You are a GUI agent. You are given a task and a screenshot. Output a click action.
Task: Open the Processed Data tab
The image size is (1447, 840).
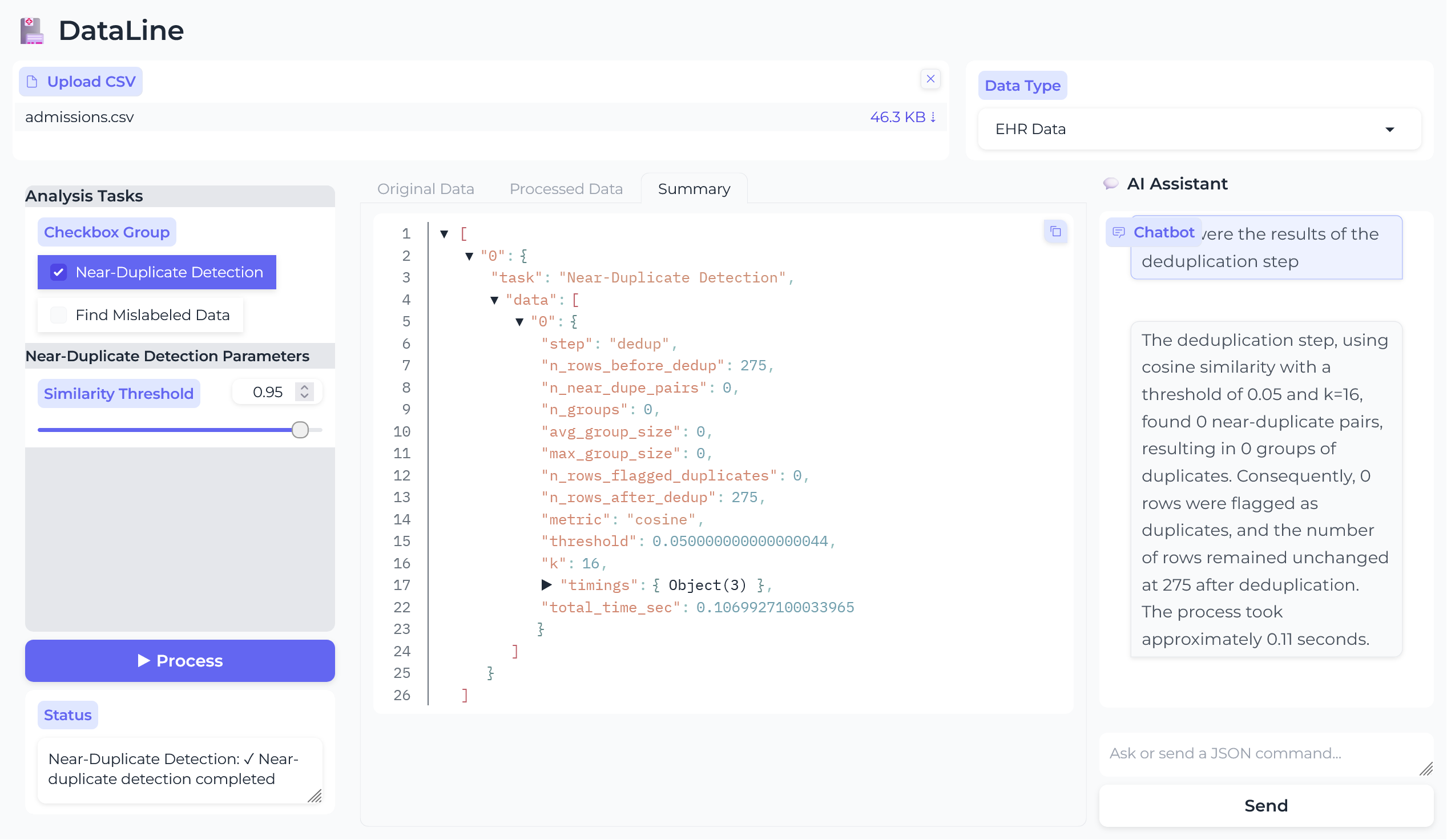click(566, 189)
